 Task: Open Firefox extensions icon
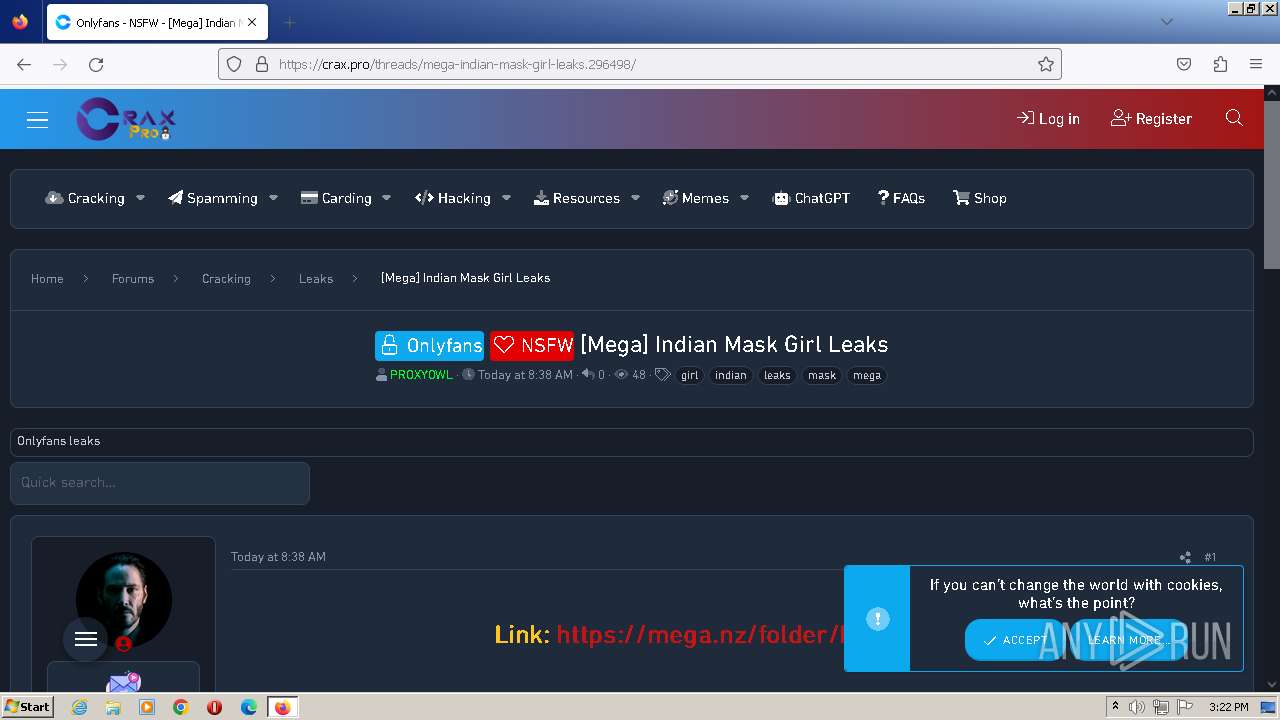(1220, 64)
